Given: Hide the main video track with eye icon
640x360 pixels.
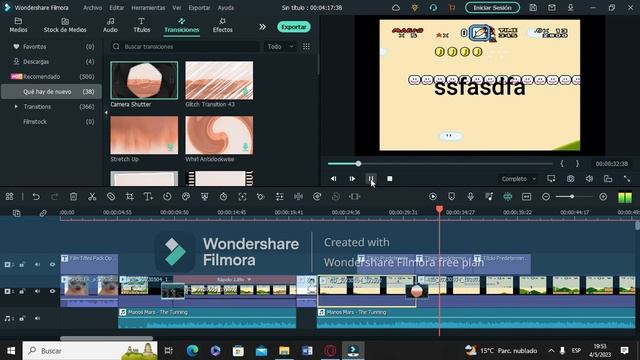Looking at the screenshot, I should pos(52,291).
